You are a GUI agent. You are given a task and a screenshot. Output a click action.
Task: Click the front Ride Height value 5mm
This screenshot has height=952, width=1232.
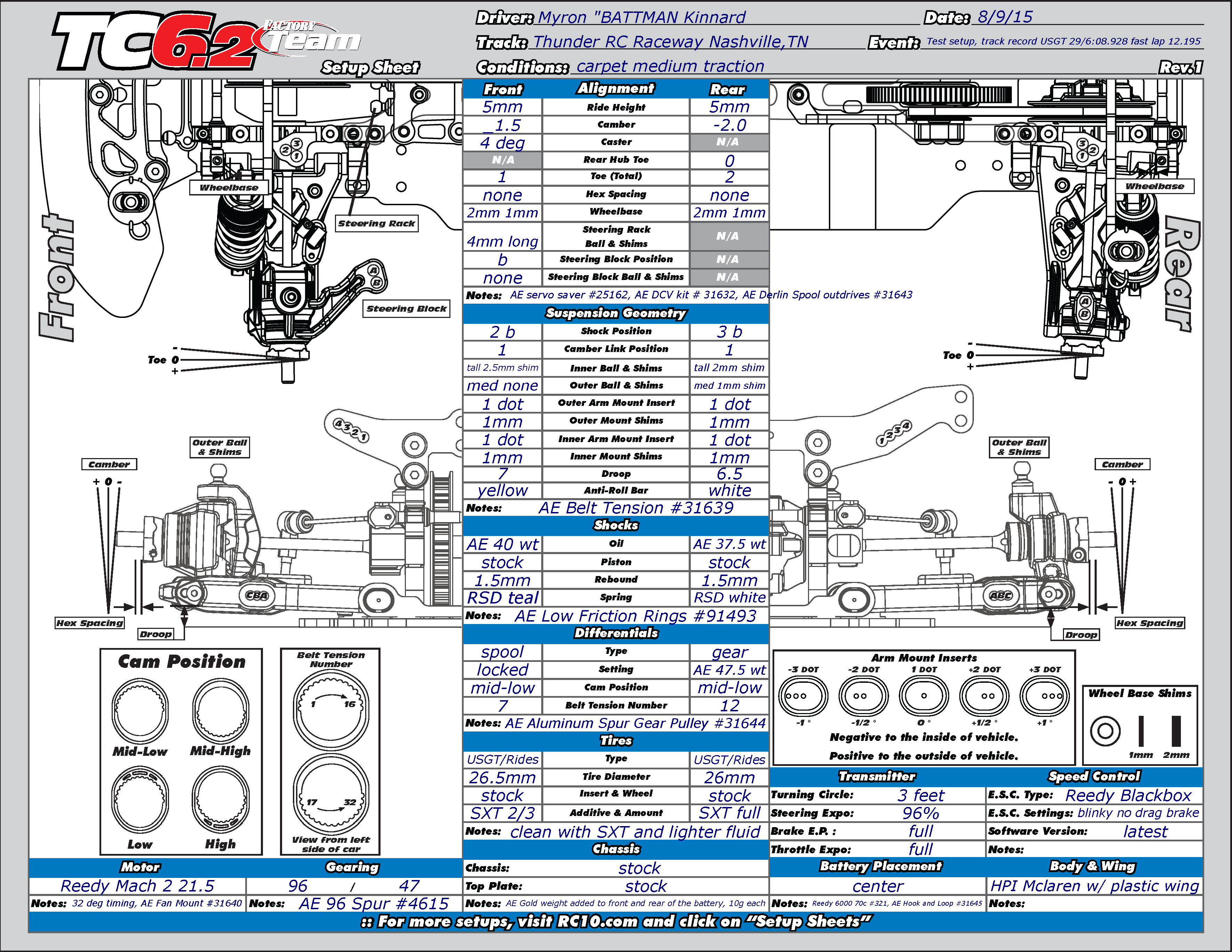tap(502, 106)
